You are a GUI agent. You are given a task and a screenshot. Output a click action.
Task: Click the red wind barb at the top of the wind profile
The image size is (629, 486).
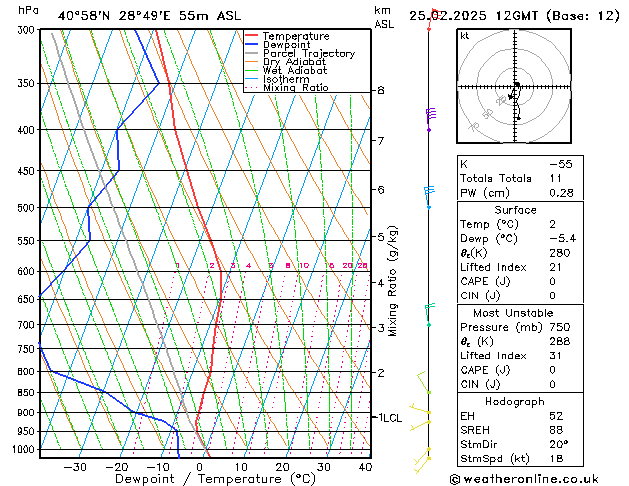(433, 19)
